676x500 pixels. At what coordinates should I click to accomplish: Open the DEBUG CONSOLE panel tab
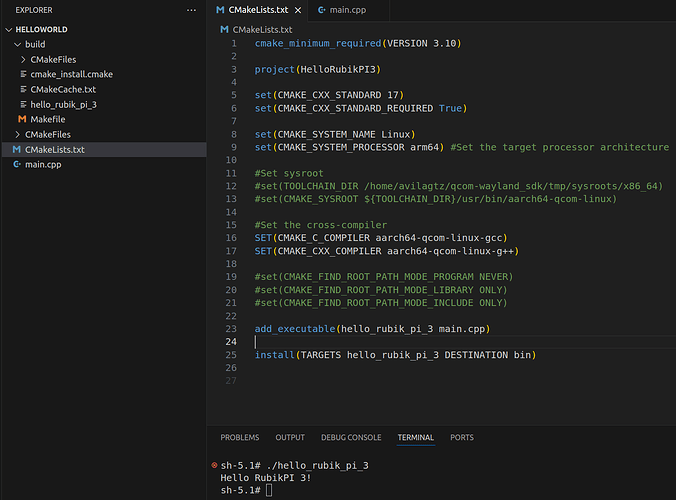point(351,438)
